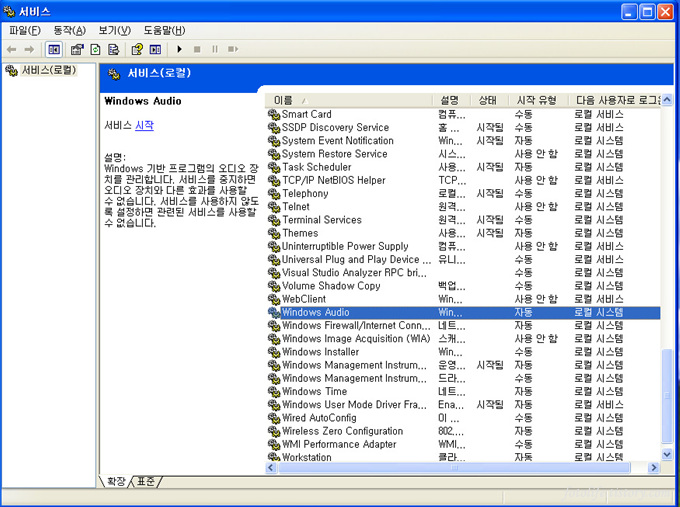Viewport: 680px width, 507px height.
Task: Select the Volume Shadow Copy row
Action: (x=463, y=286)
